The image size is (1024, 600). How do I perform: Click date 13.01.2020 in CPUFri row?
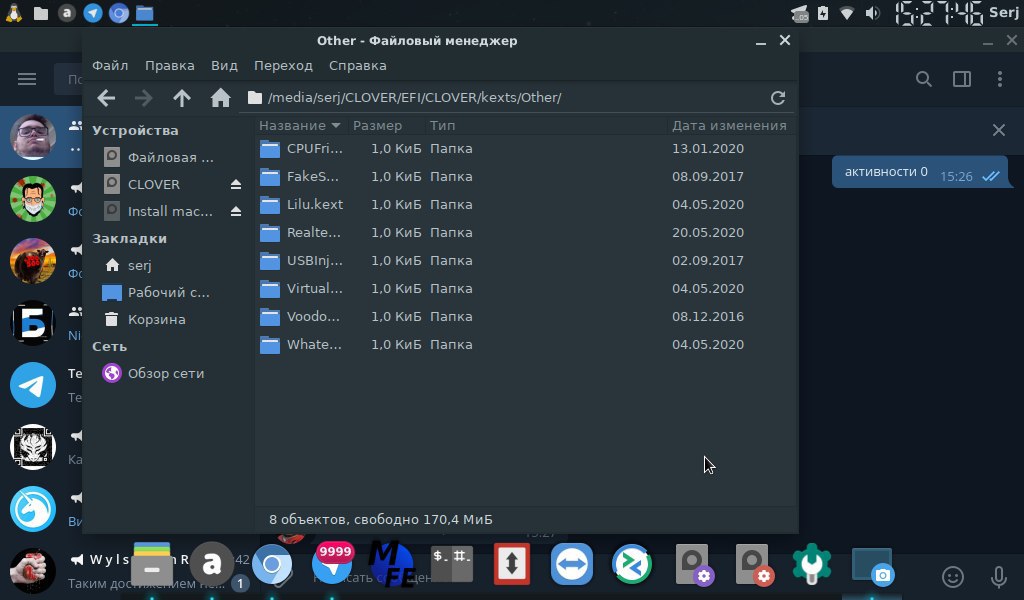click(708, 149)
